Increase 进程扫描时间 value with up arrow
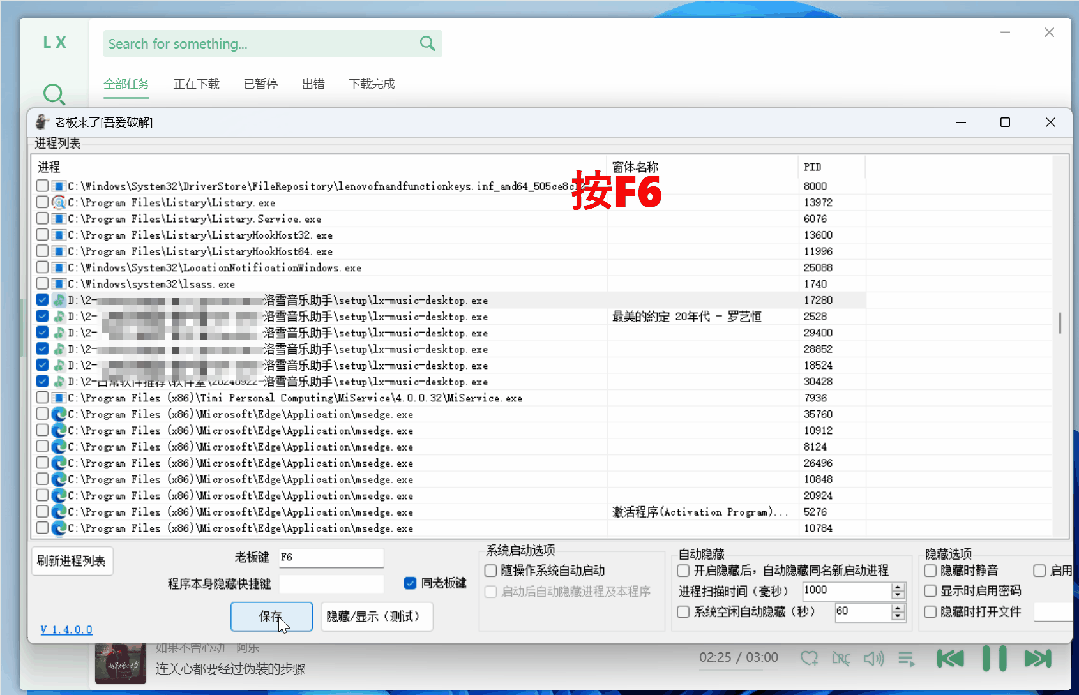Screen dimensions: 1079x695 click(898, 587)
